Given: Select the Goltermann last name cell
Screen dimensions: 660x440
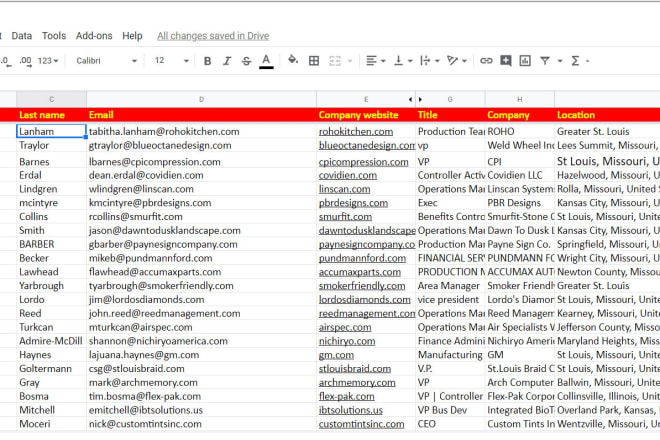Looking at the screenshot, I should (51, 369).
